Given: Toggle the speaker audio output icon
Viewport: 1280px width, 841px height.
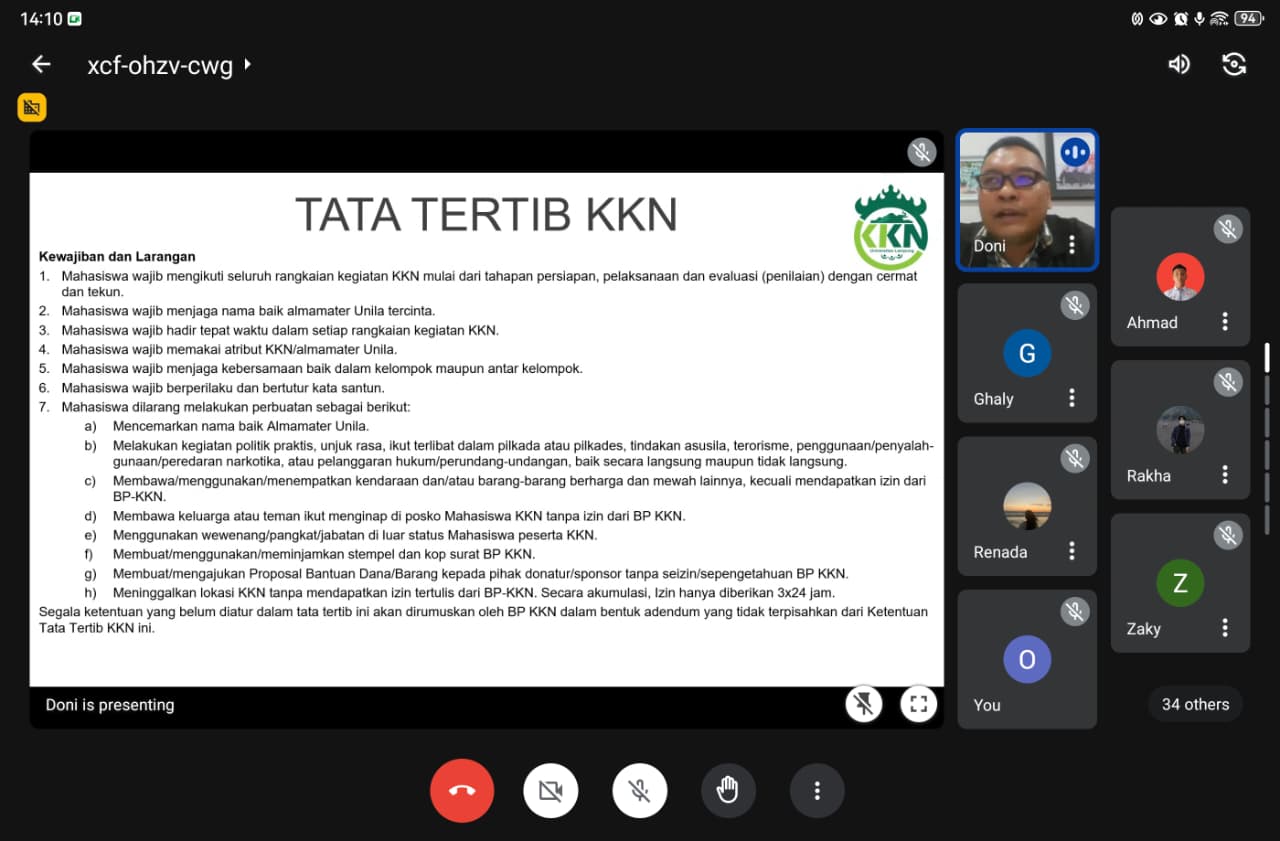Looking at the screenshot, I should [1179, 65].
